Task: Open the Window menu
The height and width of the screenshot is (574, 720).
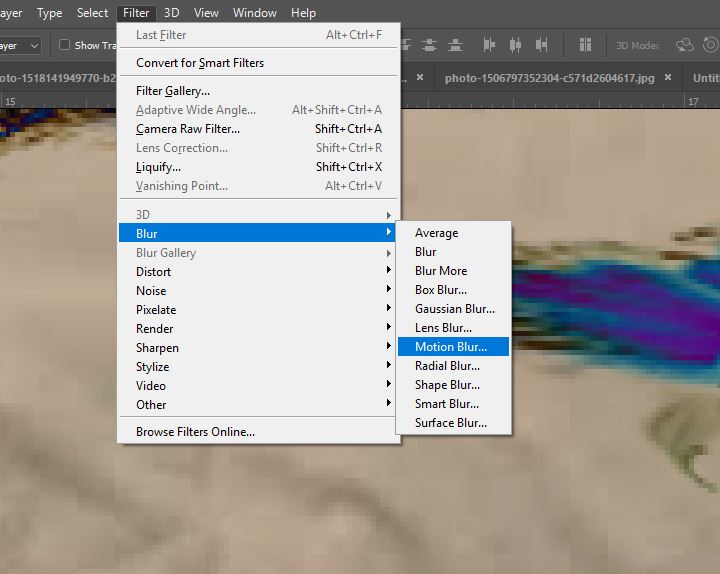Action: click(255, 13)
